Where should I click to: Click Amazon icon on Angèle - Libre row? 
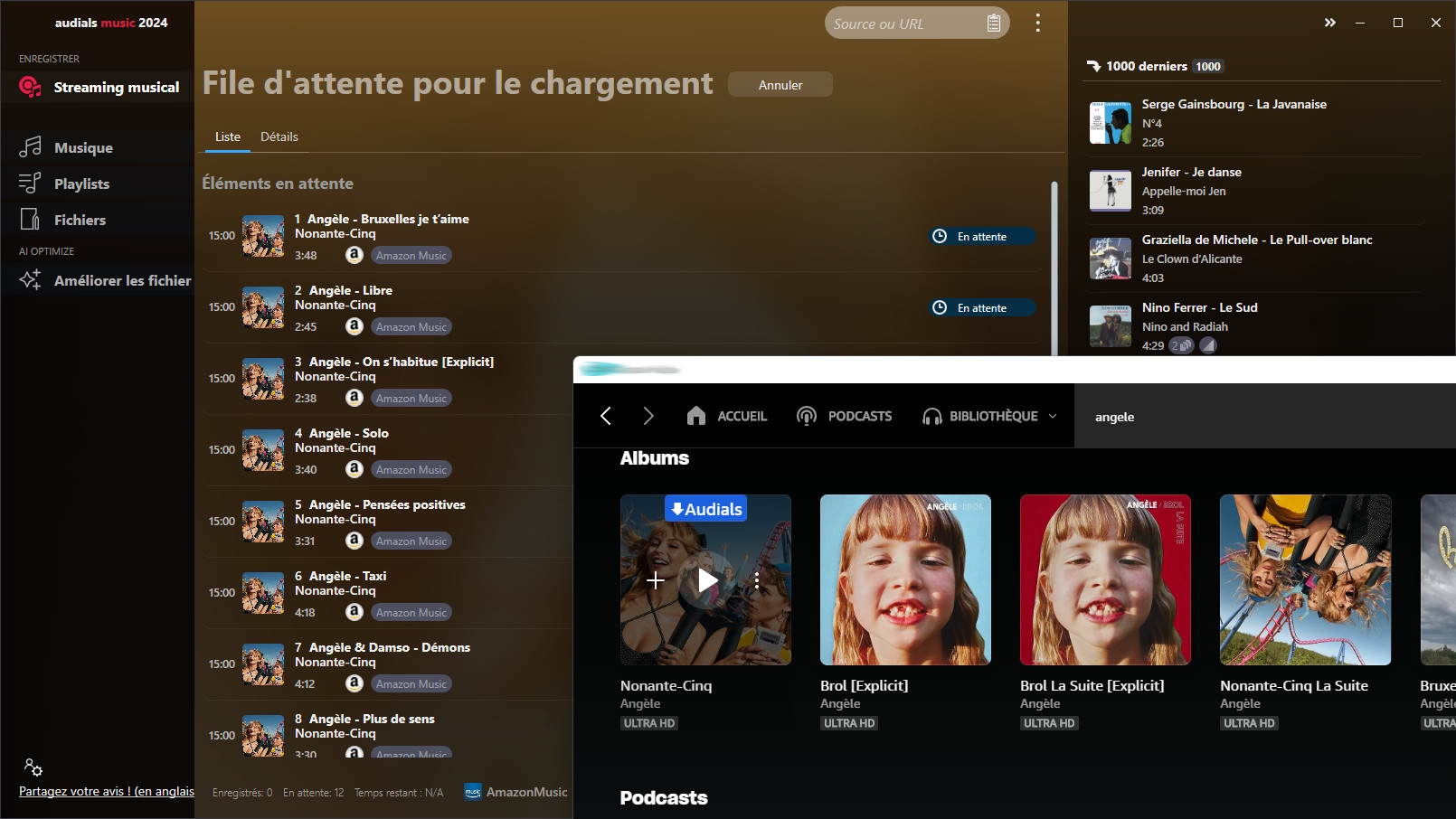pos(355,326)
